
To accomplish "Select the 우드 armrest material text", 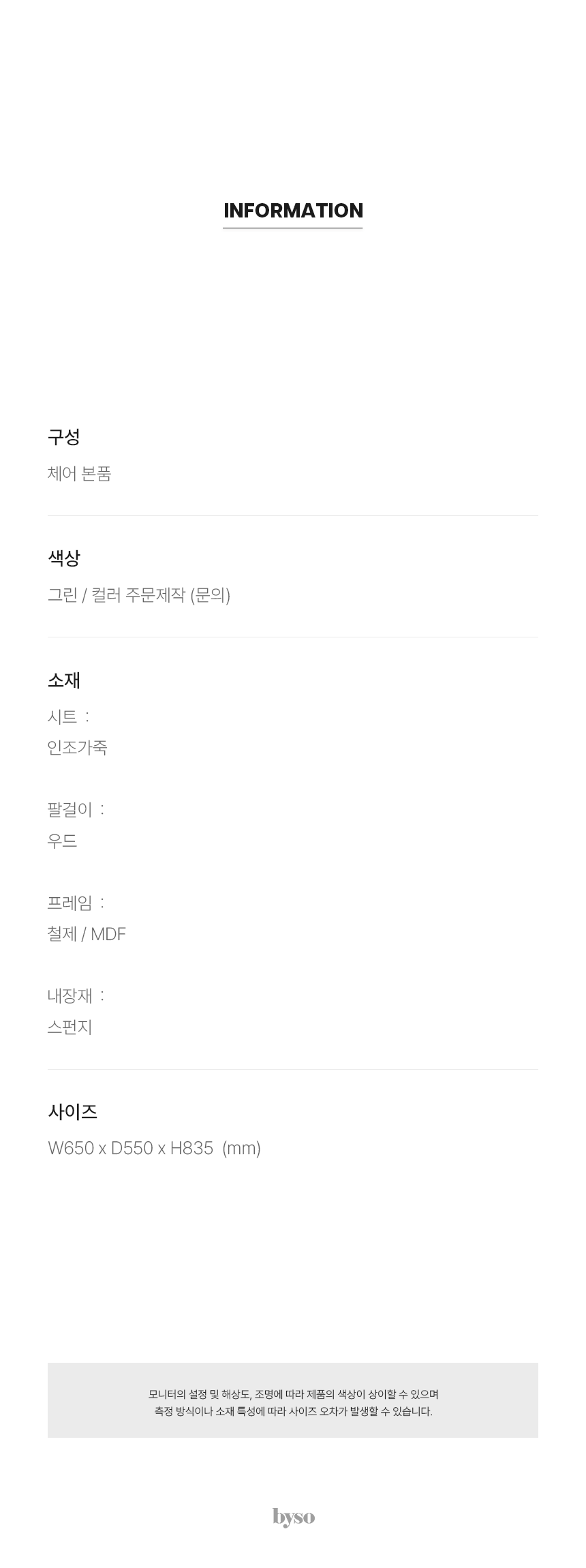I will (62, 841).
